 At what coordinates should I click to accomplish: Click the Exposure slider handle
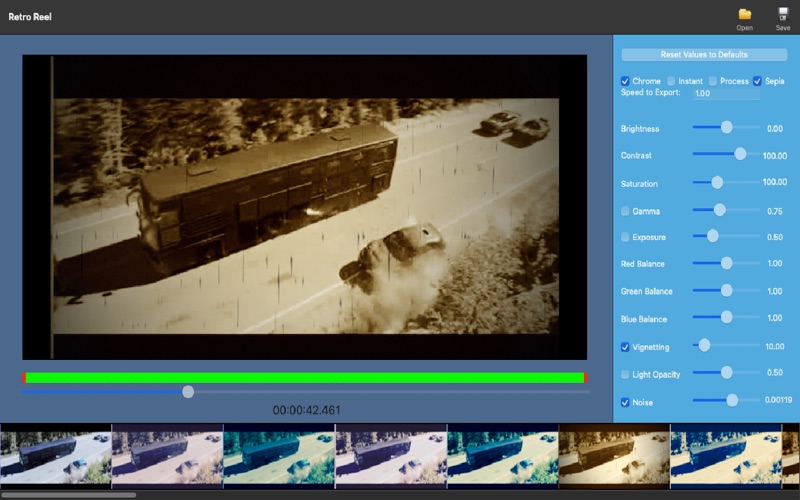[712, 236]
